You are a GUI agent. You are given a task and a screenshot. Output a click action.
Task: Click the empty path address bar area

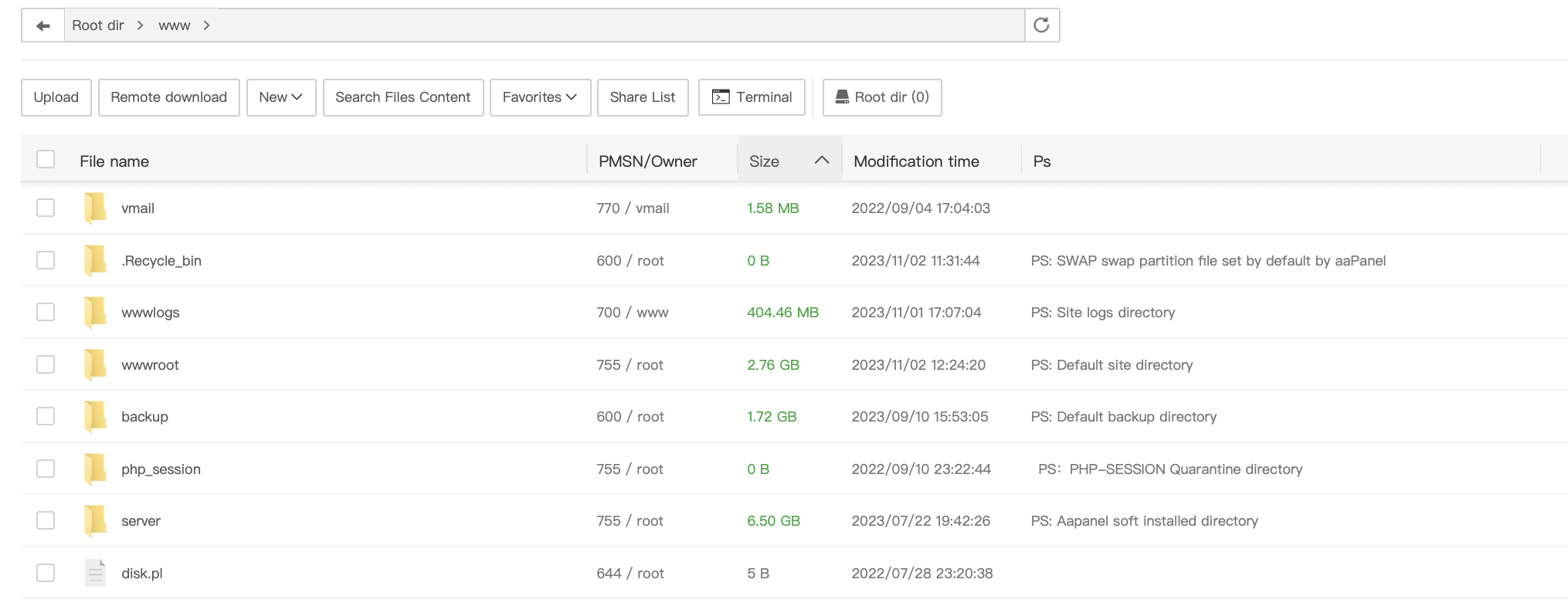tap(618, 25)
